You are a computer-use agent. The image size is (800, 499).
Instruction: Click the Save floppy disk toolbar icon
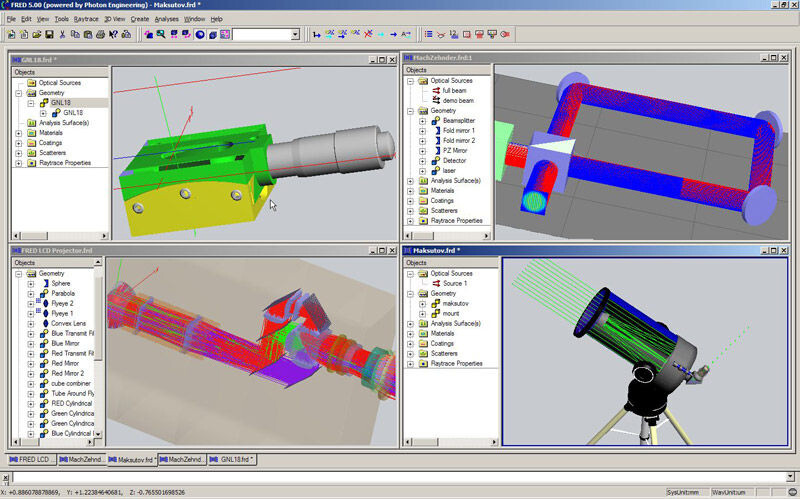point(49,34)
